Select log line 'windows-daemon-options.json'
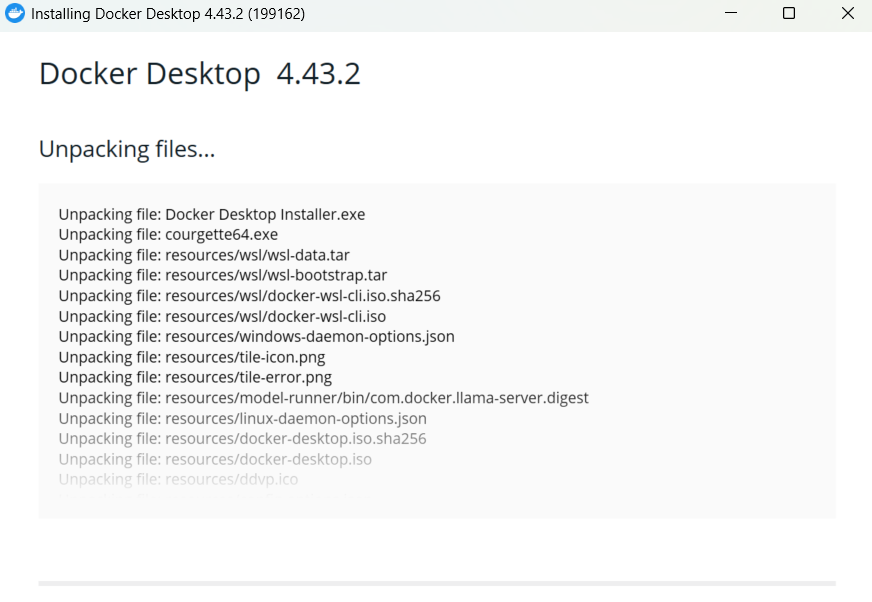The width and height of the screenshot is (872, 602). pos(256,336)
